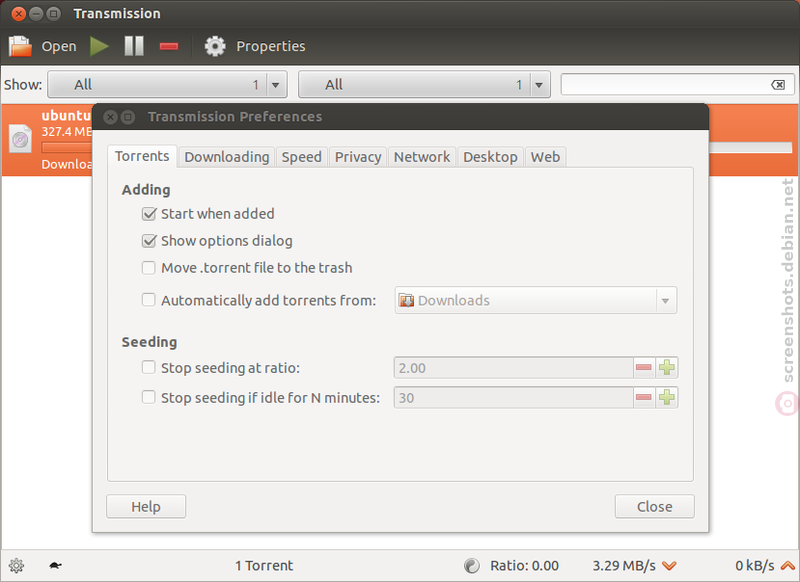This screenshot has height=582, width=800.
Task: Open the Privacy tab
Action: pyautogui.click(x=358, y=157)
